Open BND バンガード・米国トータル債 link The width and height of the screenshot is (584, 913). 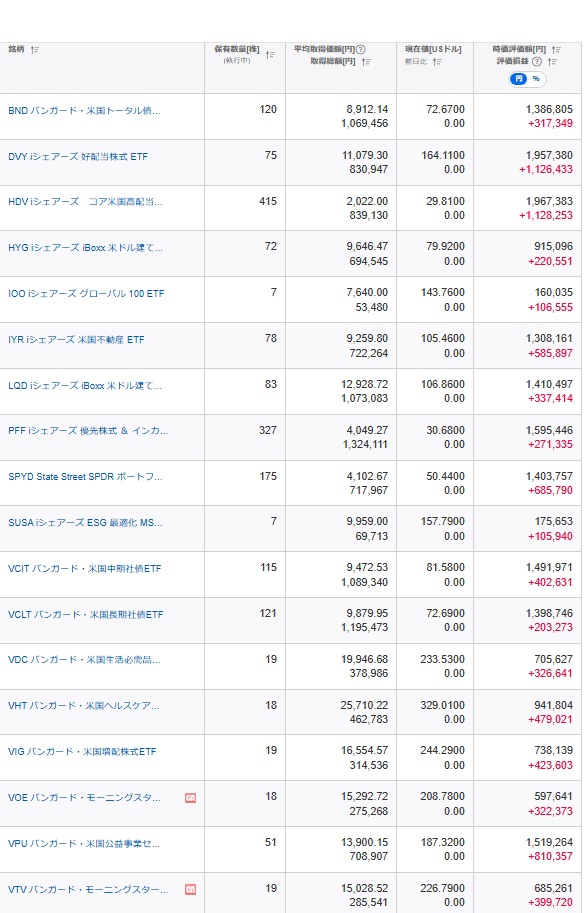click(84, 111)
